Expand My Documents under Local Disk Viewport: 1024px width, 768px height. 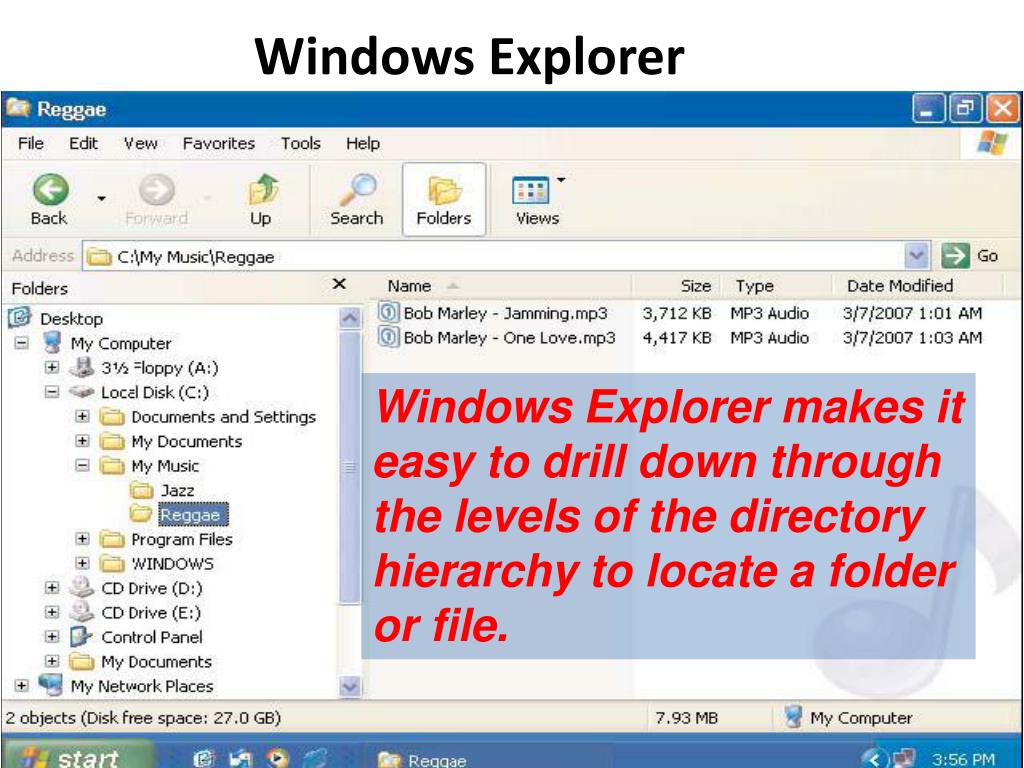(x=82, y=441)
